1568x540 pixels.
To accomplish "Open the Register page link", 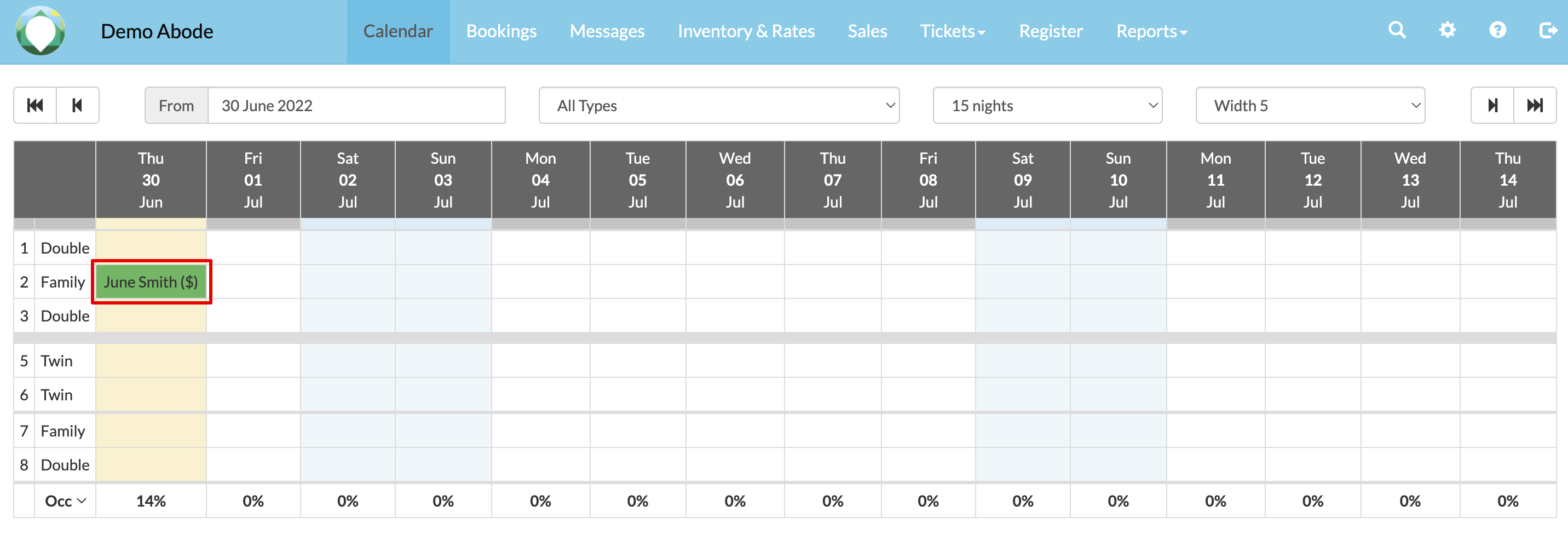I will (1051, 31).
